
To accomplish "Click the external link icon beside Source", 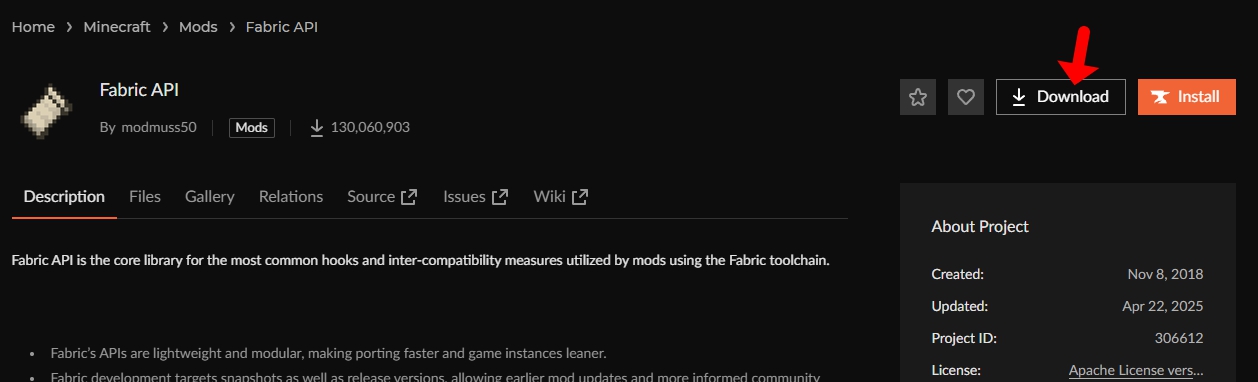I will click(x=409, y=197).
